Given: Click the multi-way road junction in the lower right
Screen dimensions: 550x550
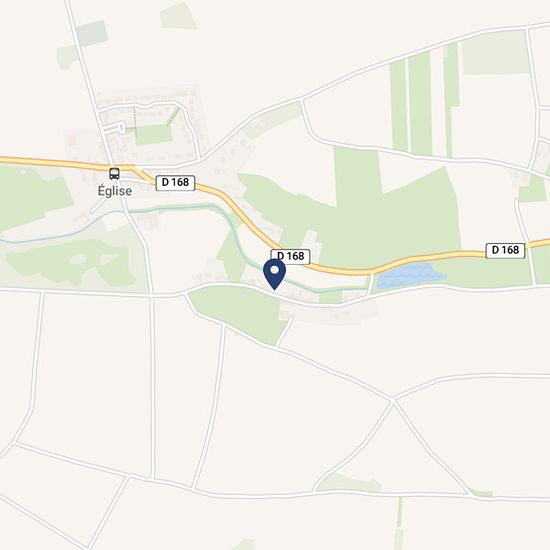Looking at the screenshot, I should (393, 400).
